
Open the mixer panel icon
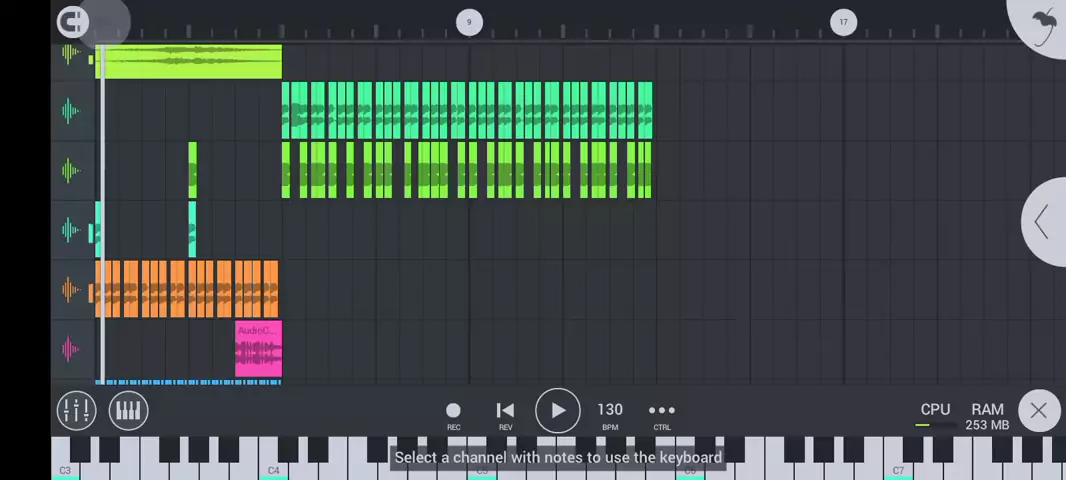(x=76, y=410)
